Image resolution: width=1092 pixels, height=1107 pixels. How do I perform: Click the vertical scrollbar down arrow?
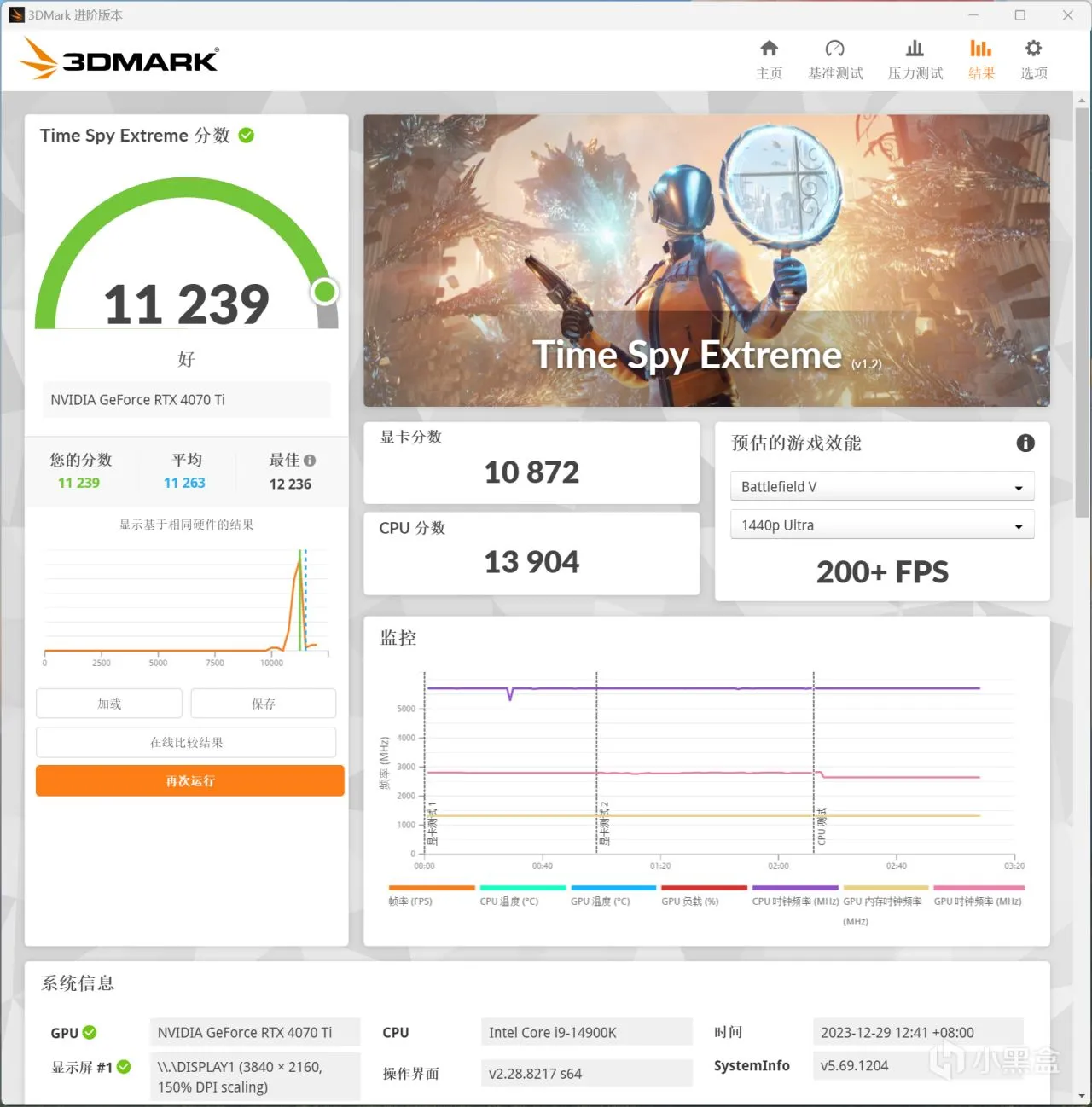(x=1083, y=1097)
